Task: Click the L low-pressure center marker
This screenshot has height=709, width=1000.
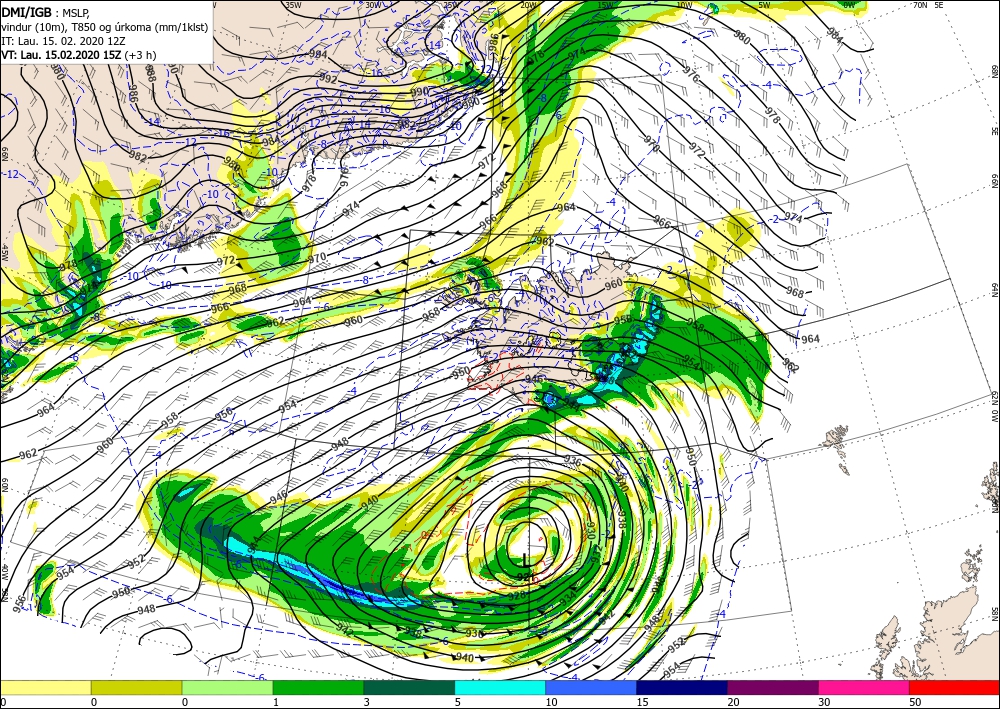Action: (525, 560)
